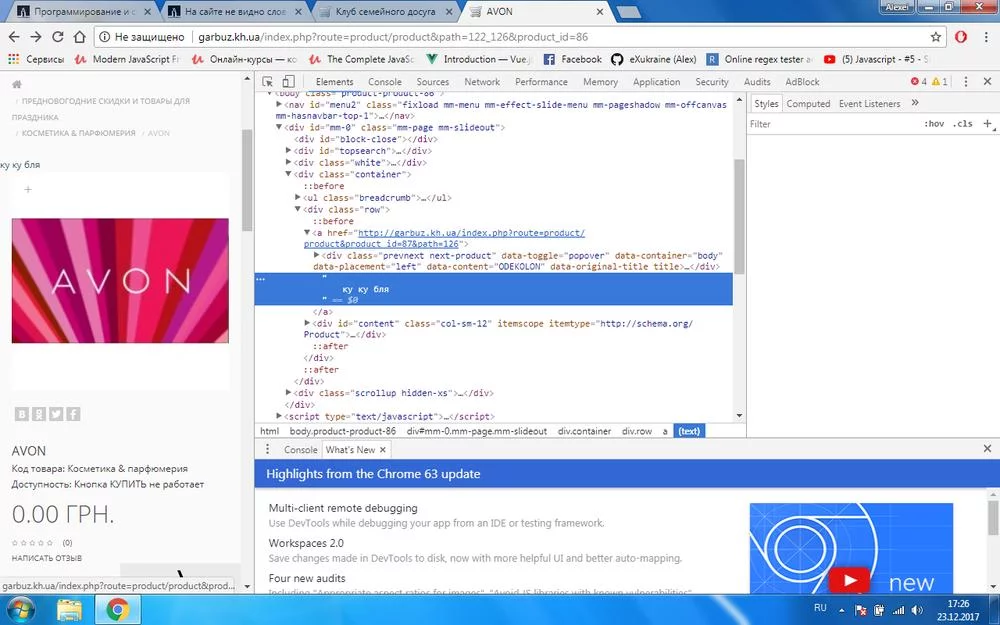Select the drawer Console tab
Screen dimensions: 1000x625
pos(300,450)
